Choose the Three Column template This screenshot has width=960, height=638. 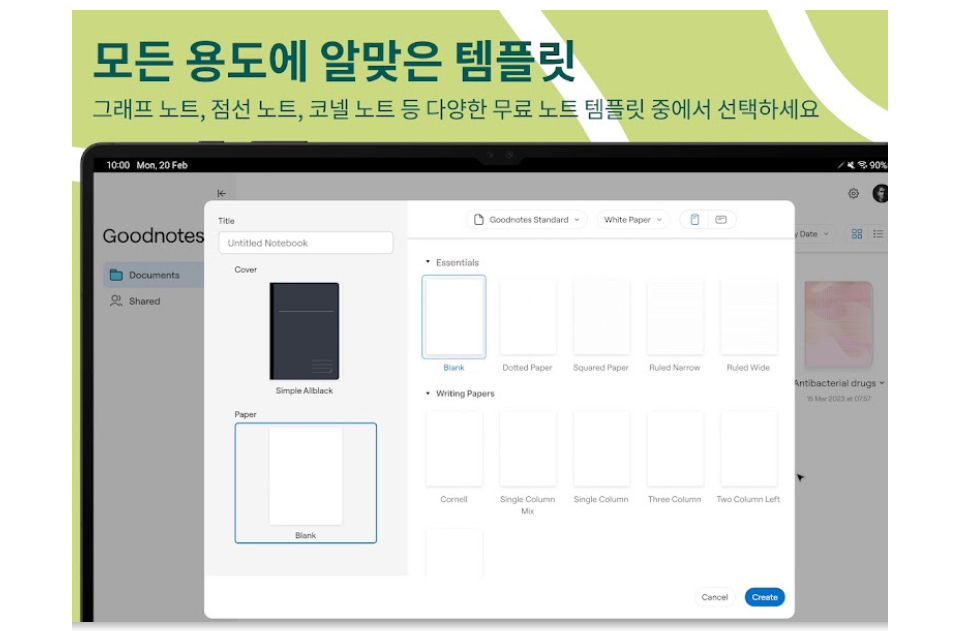tap(675, 448)
